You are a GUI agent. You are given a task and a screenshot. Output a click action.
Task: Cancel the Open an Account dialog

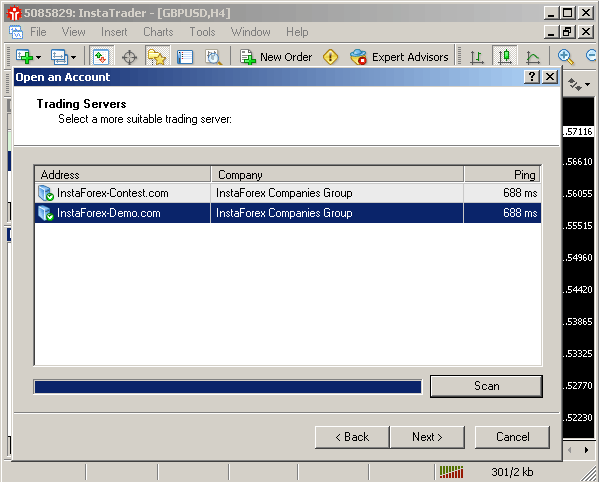512,437
